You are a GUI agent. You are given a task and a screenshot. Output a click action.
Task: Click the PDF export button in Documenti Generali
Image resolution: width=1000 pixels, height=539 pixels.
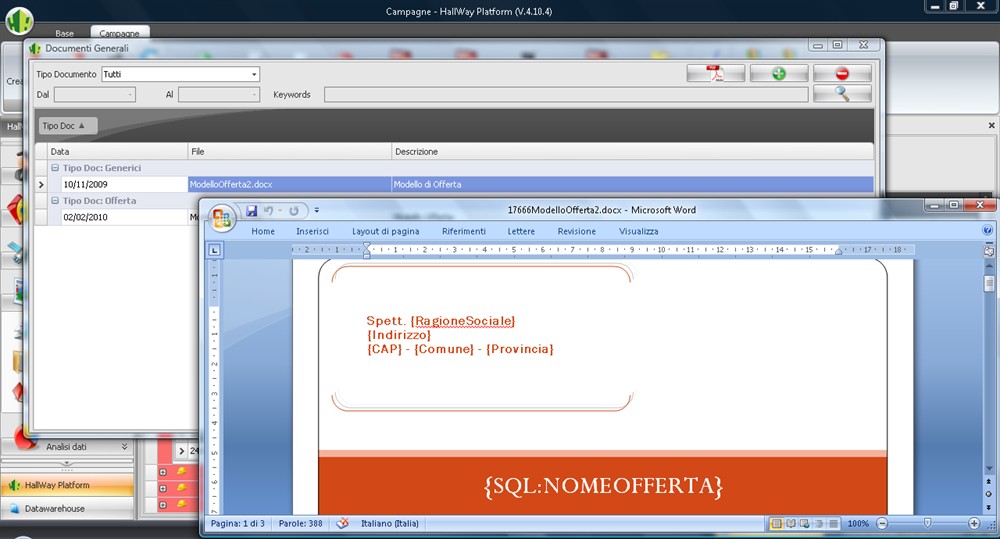tap(715, 73)
